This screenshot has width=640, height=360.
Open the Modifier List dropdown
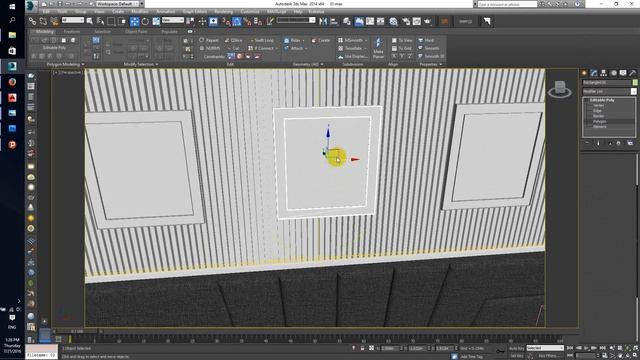click(x=609, y=91)
